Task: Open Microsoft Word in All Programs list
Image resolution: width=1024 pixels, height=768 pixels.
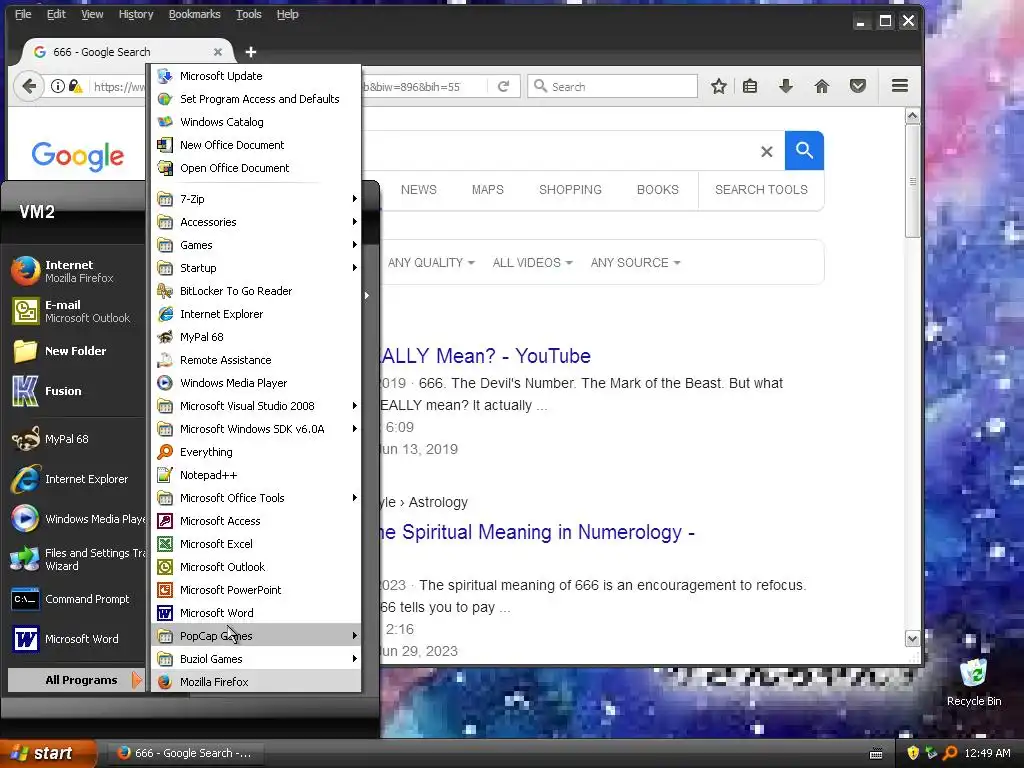Action: 255,613
